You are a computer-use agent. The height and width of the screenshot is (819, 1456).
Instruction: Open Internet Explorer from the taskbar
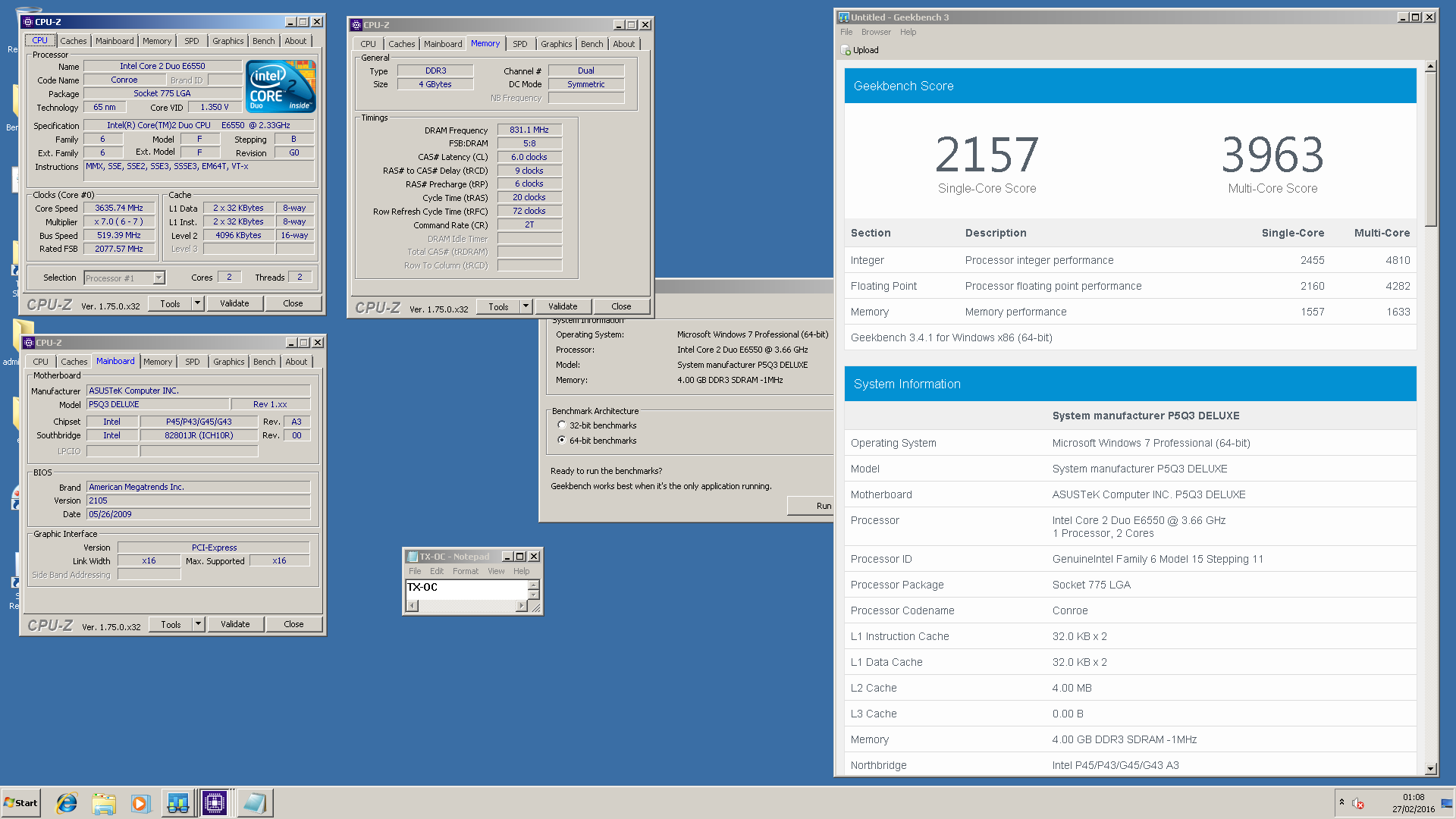click(67, 803)
